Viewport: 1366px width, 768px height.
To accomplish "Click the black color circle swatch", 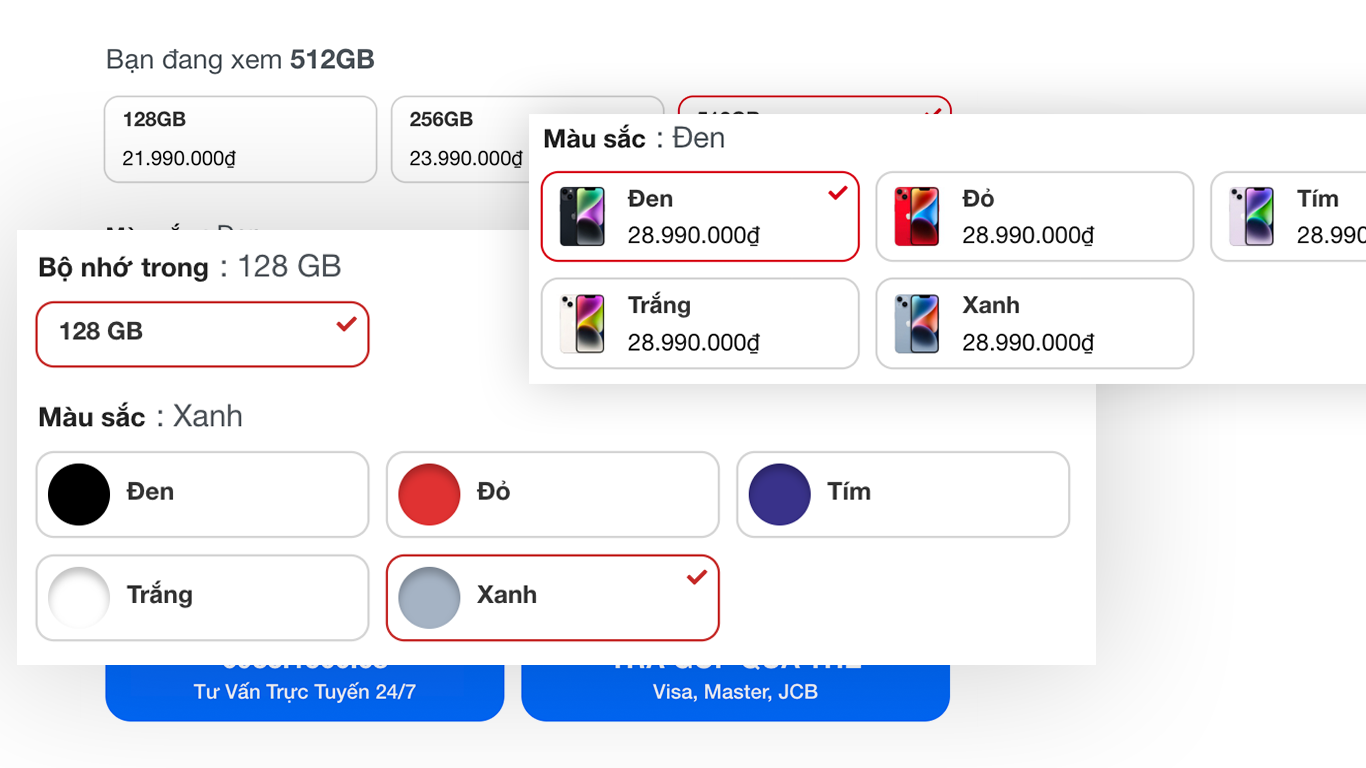I will (x=79, y=494).
